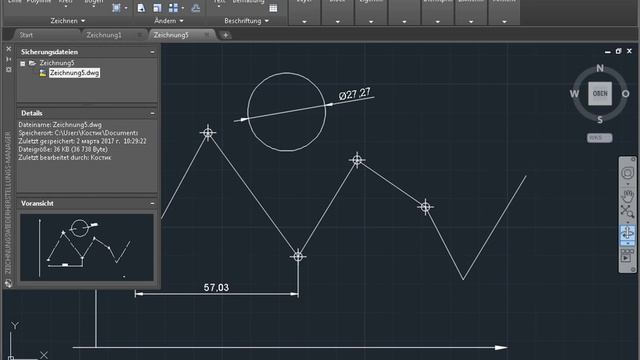640x360 pixels.
Task: Click the Ø27.27 diameter dimension text
Action: pyautogui.click(x=354, y=94)
